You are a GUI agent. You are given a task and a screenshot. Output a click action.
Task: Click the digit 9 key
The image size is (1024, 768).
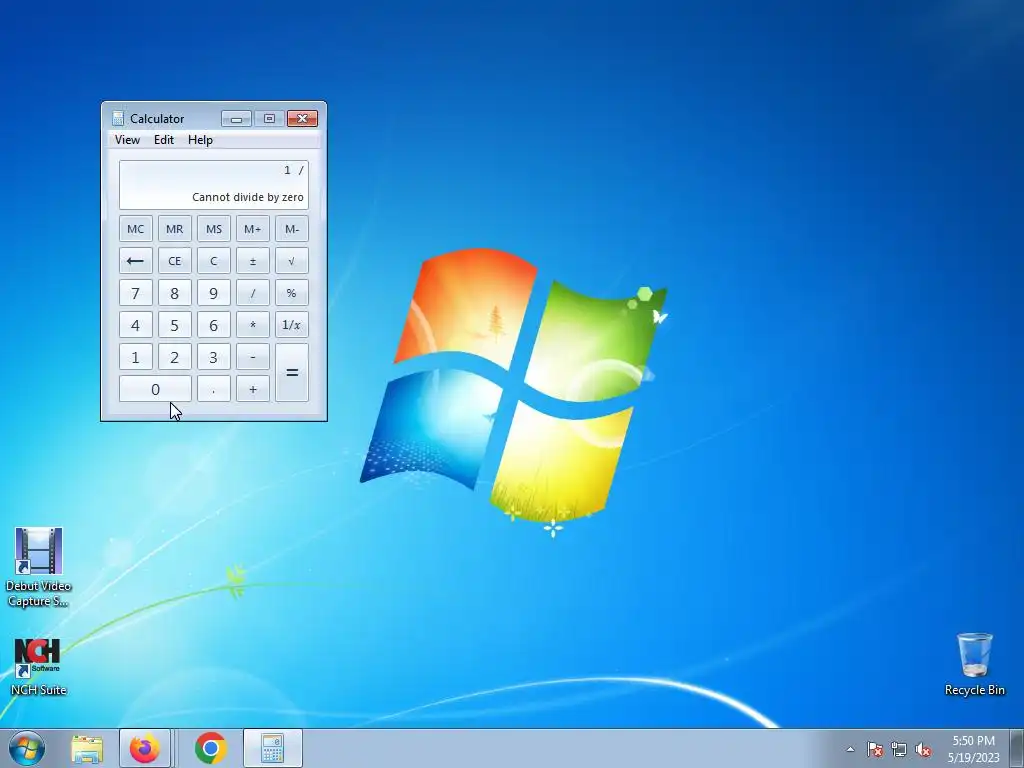(214, 293)
